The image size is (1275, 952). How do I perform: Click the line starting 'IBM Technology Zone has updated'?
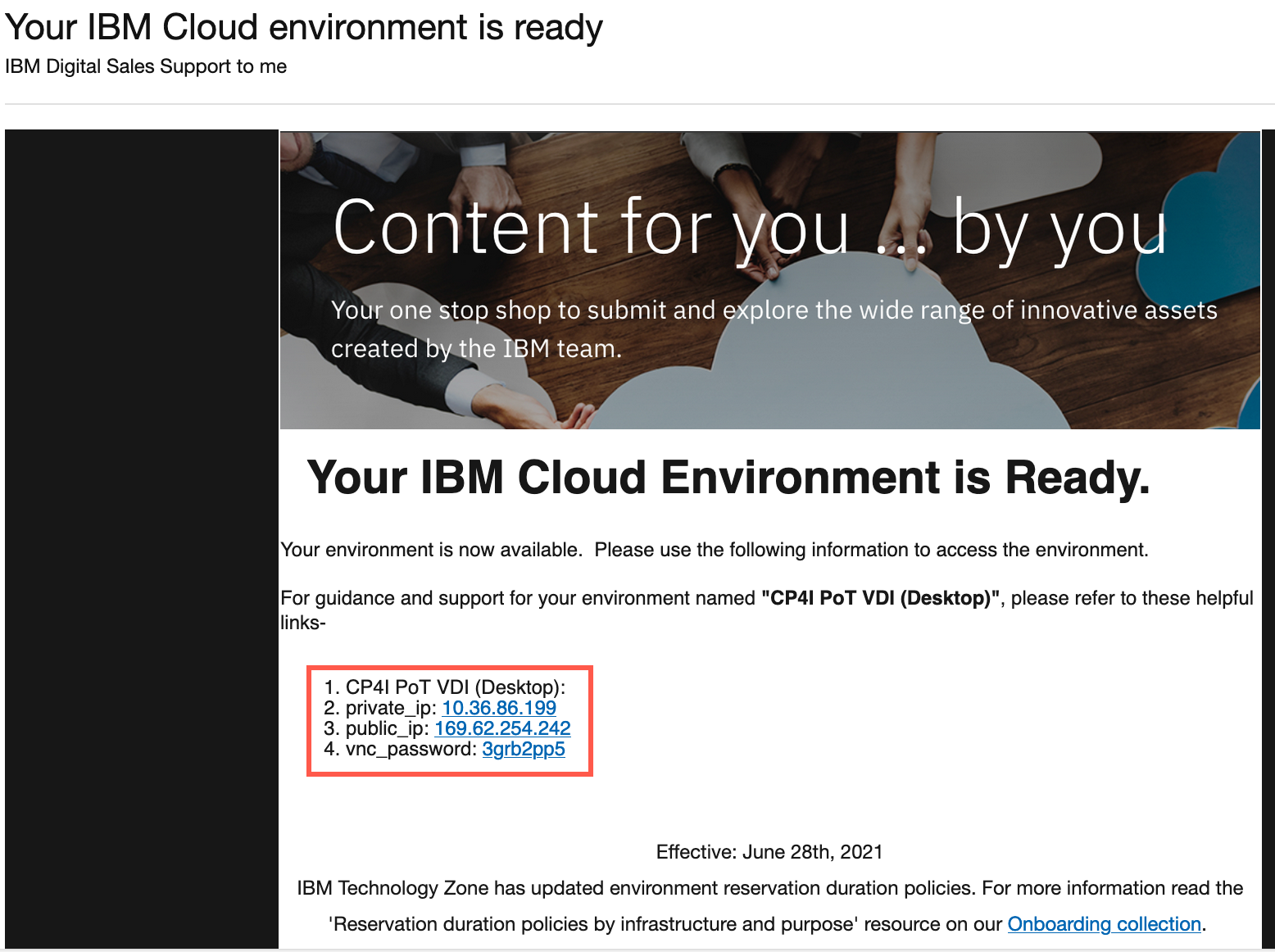(x=769, y=888)
